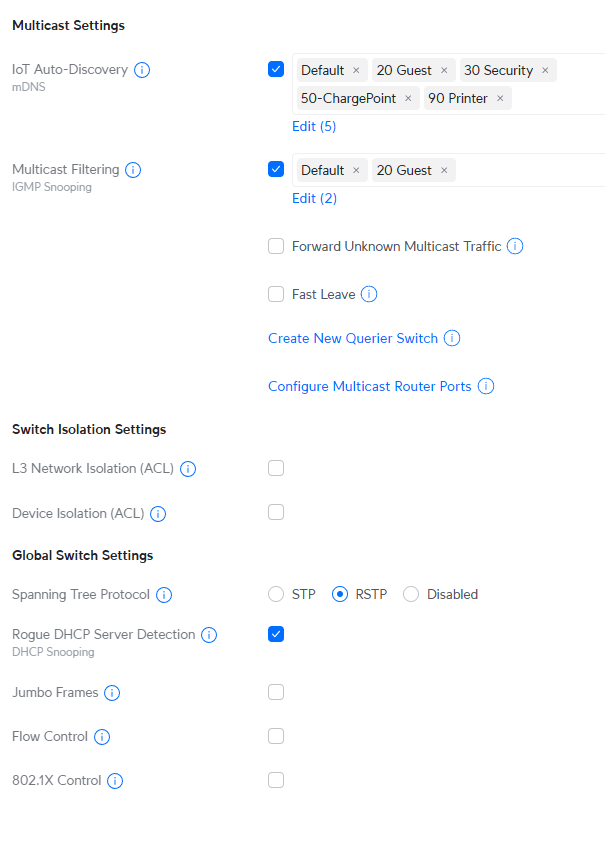Viewport: 605px width, 863px height.
Task: Remove the 30 Security network tag
Action: pos(545,71)
